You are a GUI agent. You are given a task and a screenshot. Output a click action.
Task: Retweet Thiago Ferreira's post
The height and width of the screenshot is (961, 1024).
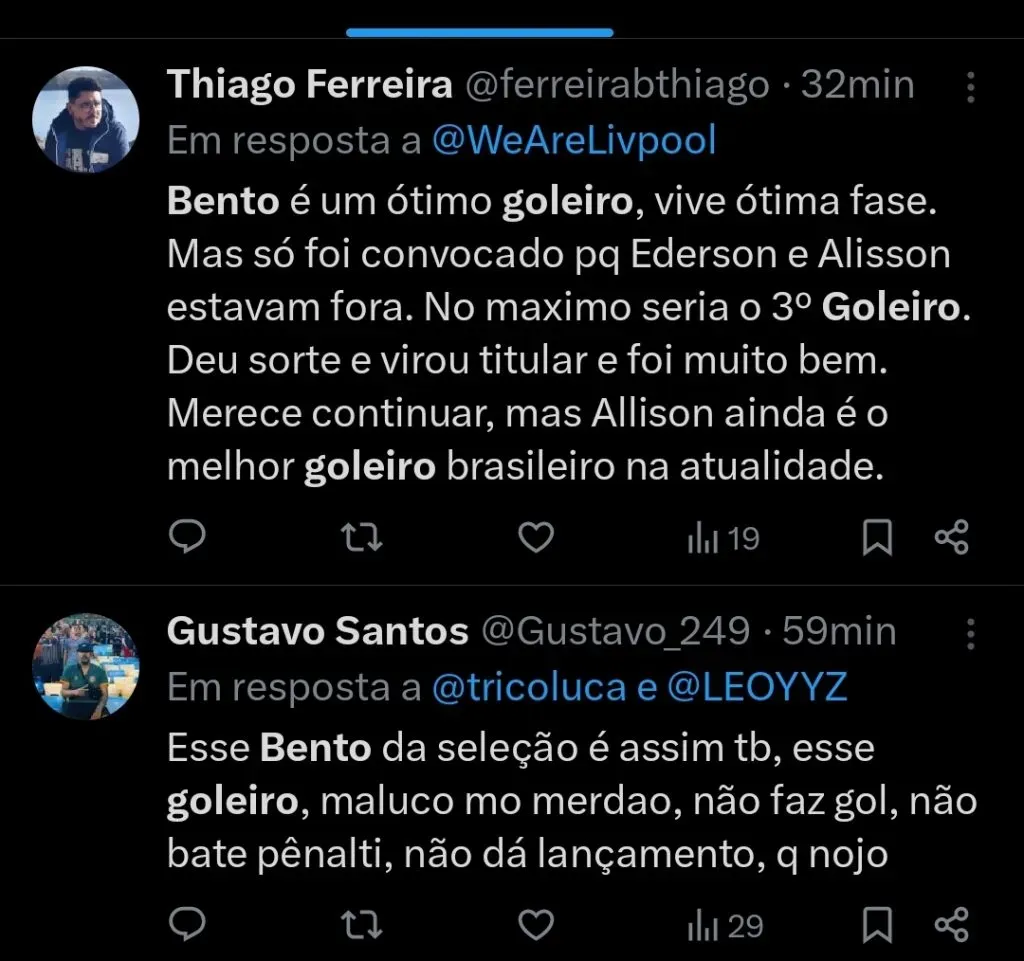[362, 537]
